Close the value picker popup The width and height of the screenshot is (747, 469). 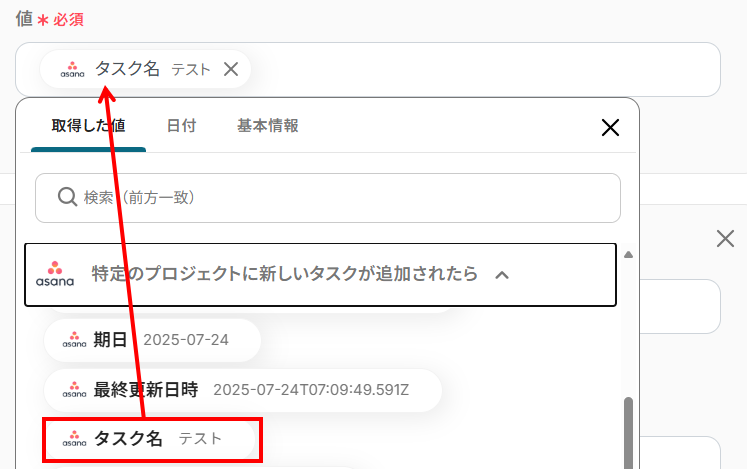(610, 127)
